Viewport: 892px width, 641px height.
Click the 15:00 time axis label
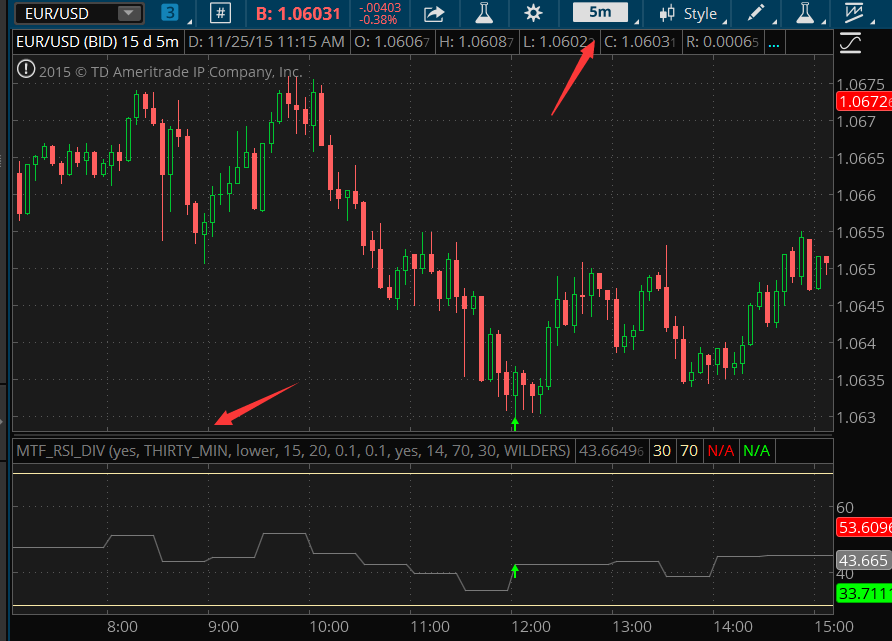pos(834,627)
